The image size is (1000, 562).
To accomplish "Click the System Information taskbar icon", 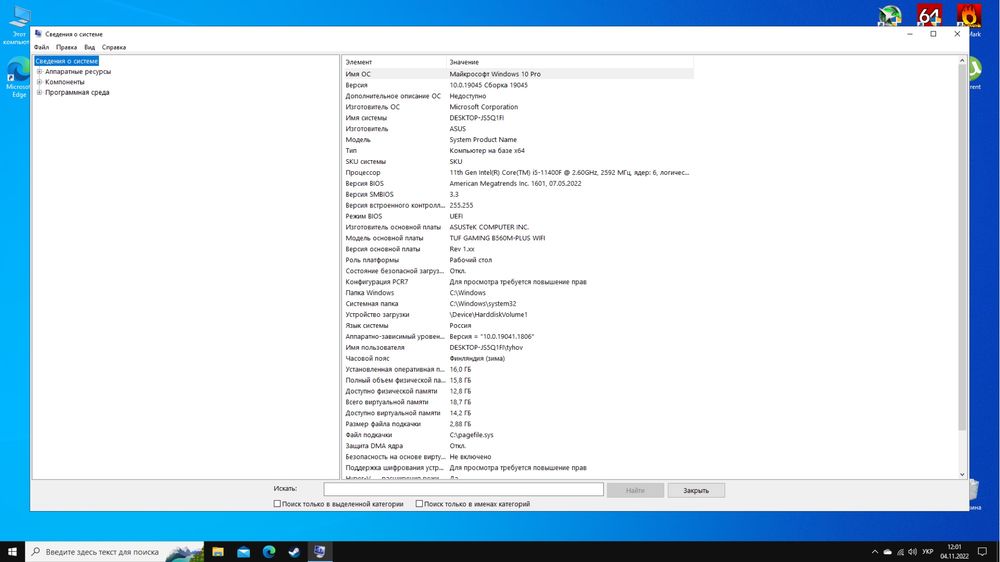I will pos(320,552).
